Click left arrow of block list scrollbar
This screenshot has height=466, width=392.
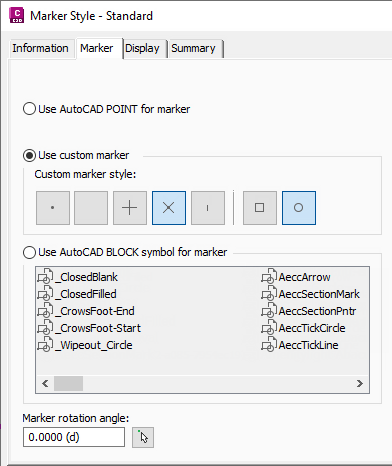coord(45,383)
